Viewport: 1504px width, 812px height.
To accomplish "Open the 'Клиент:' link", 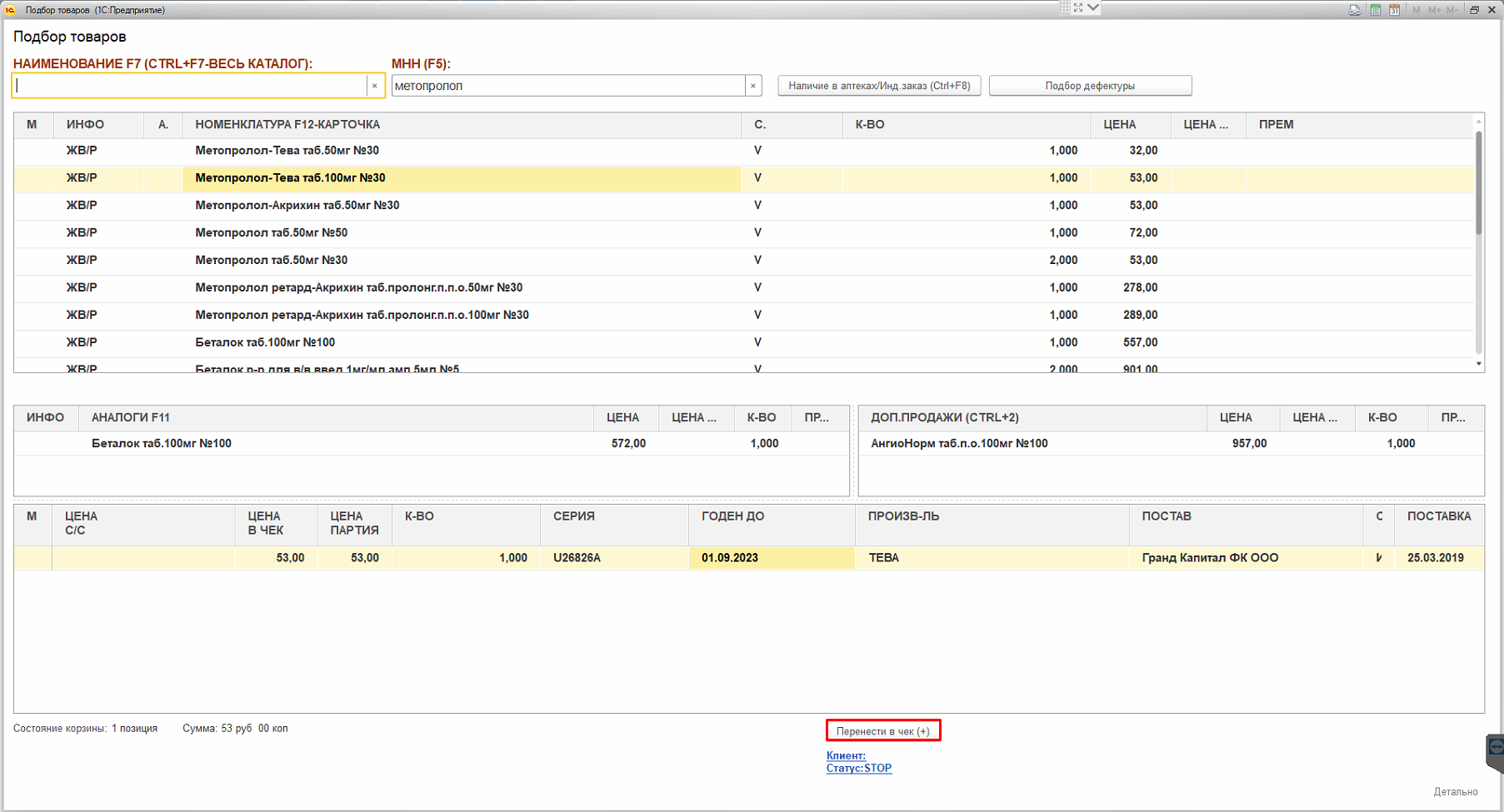I will point(846,755).
